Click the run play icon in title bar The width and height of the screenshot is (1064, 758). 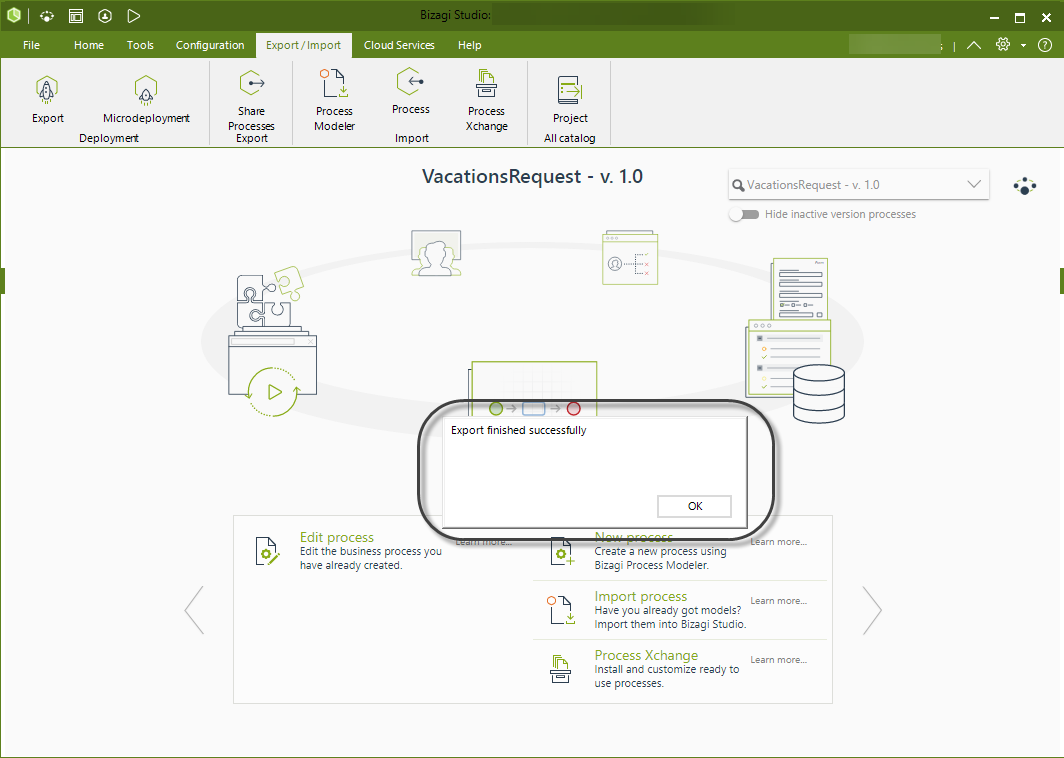click(134, 16)
